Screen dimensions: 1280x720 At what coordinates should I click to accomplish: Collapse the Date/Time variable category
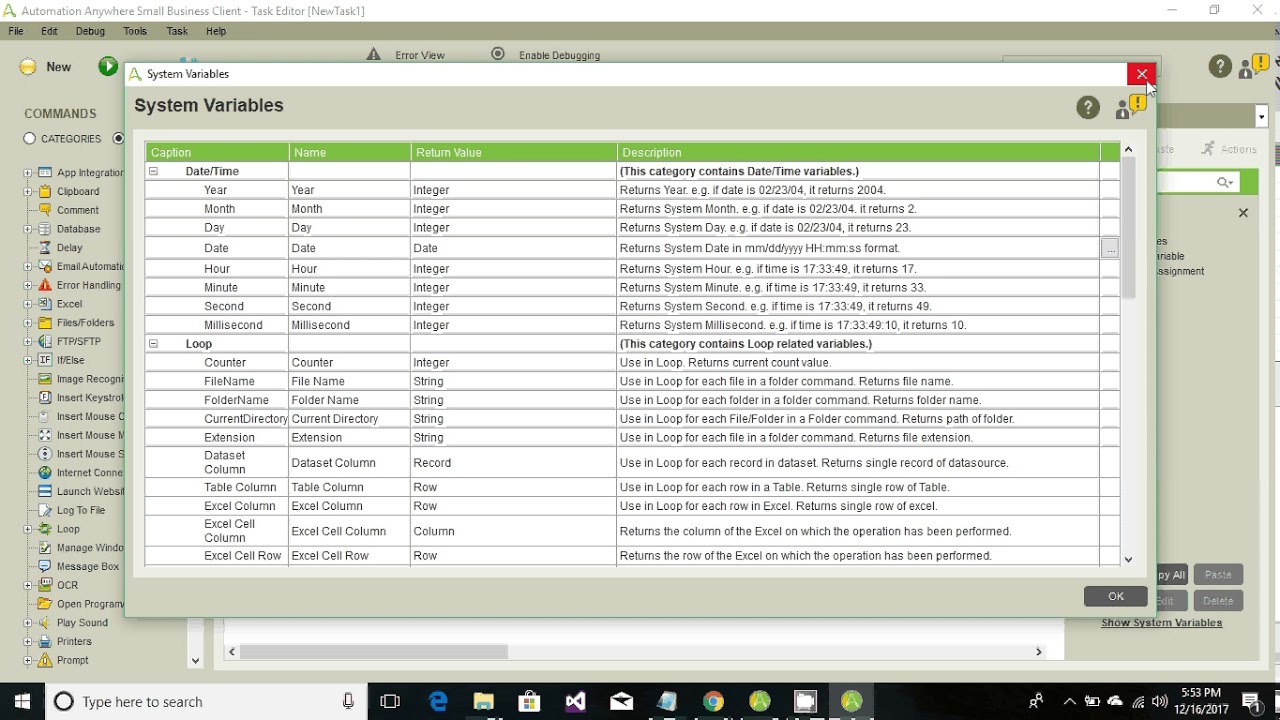[153, 171]
